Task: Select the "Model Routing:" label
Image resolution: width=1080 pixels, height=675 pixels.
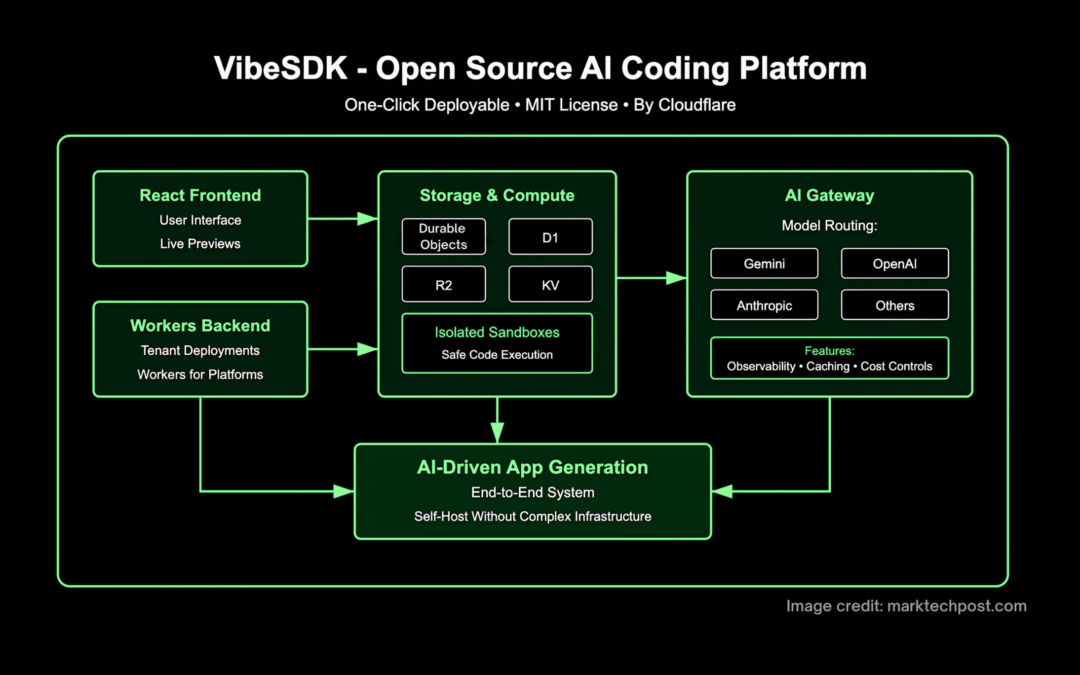Action: coord(829,225)
